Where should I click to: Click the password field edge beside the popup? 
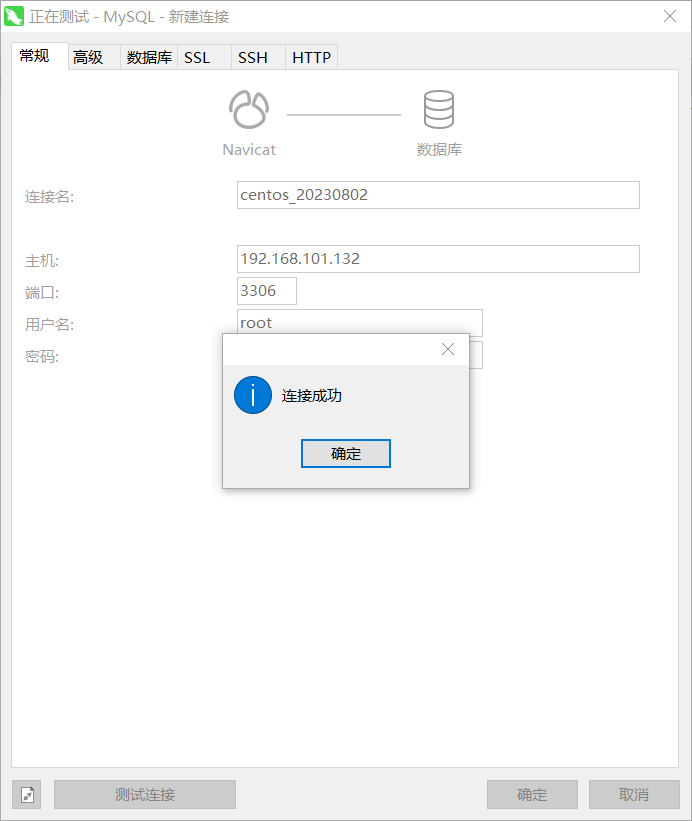[x=476, y=355]
